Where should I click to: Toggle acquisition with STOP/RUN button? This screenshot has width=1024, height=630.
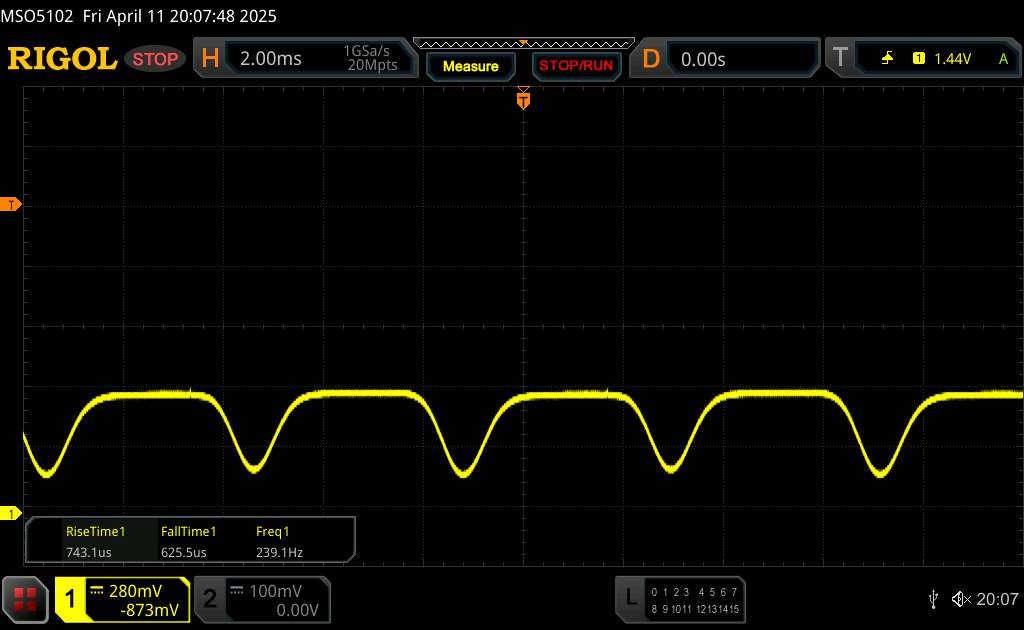(576, 65)
